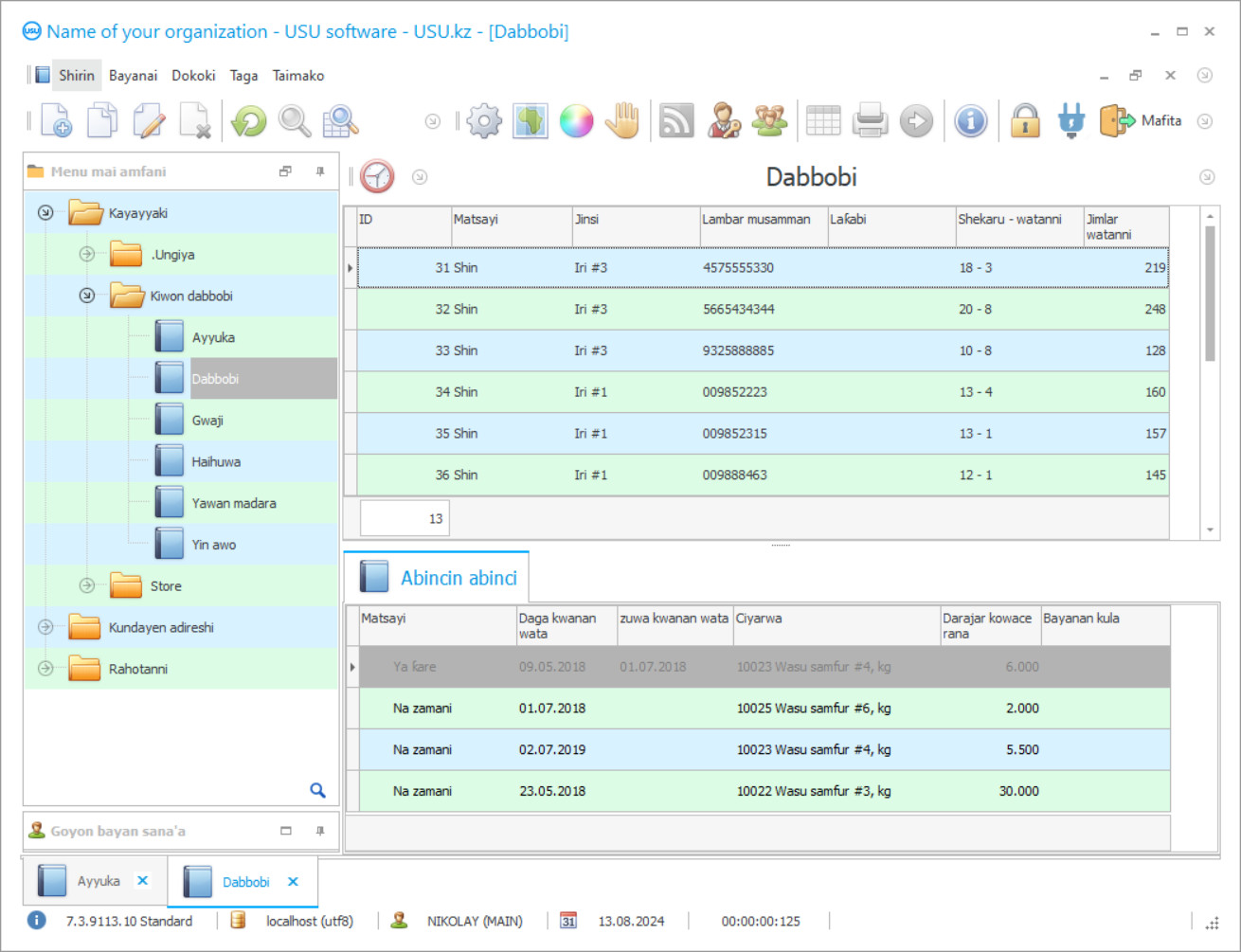
Task: Click the padlock lock icon
Action: pos(1025,121)
